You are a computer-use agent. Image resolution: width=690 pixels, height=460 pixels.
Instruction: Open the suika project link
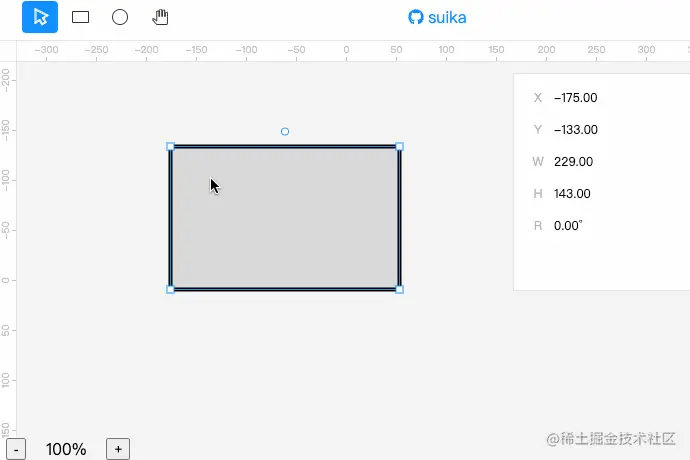[447, 18]
